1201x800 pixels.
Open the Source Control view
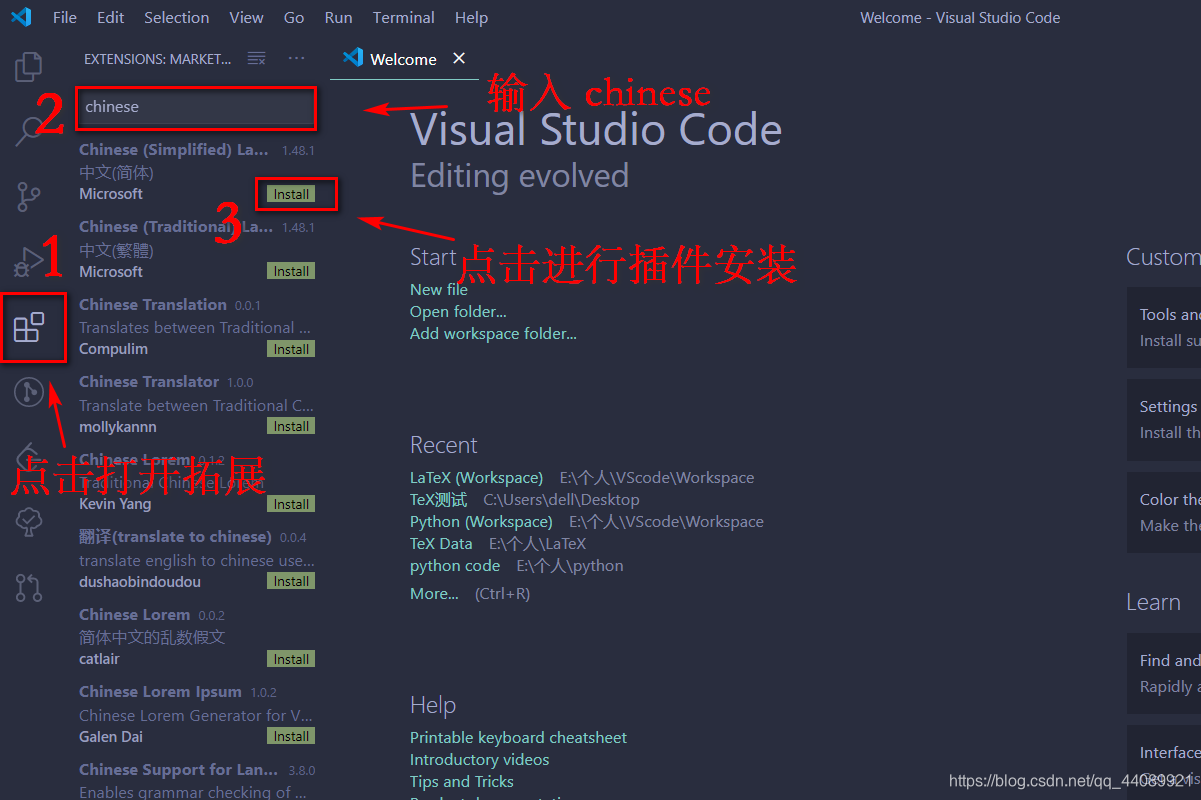tap(29, 196)
